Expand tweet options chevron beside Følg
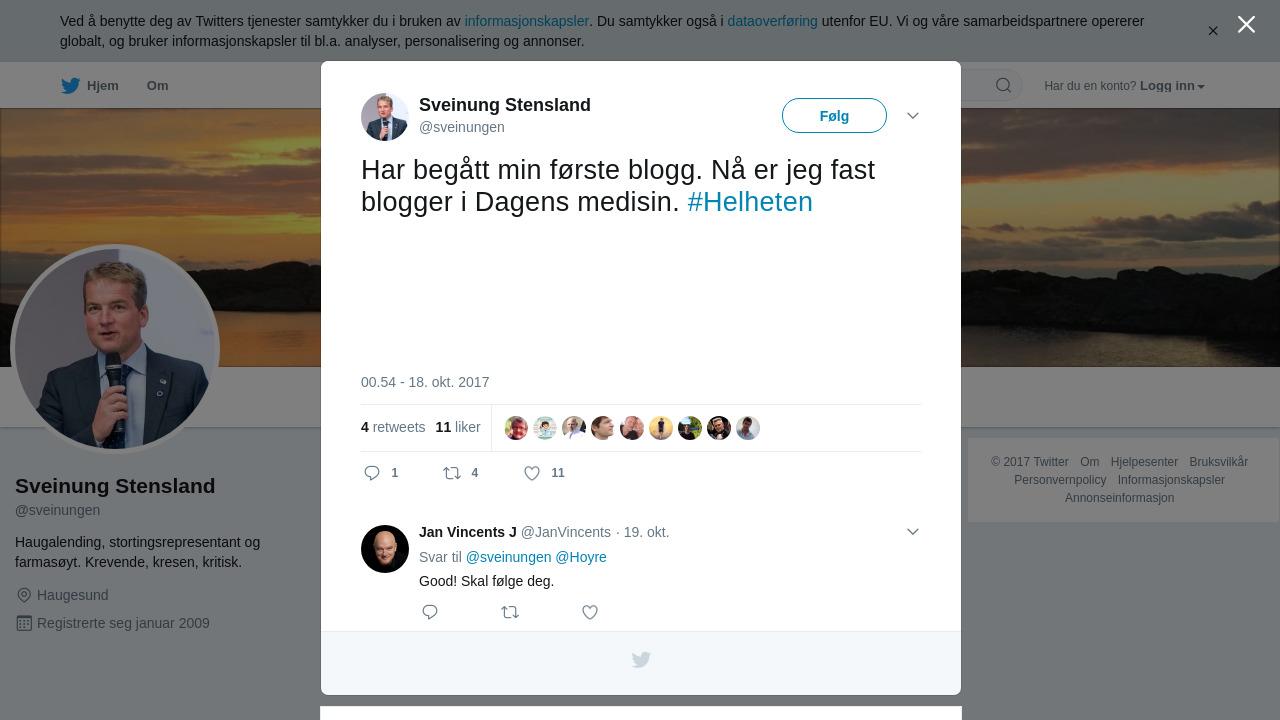This screenshot has width=1280, height=720. 913,116
